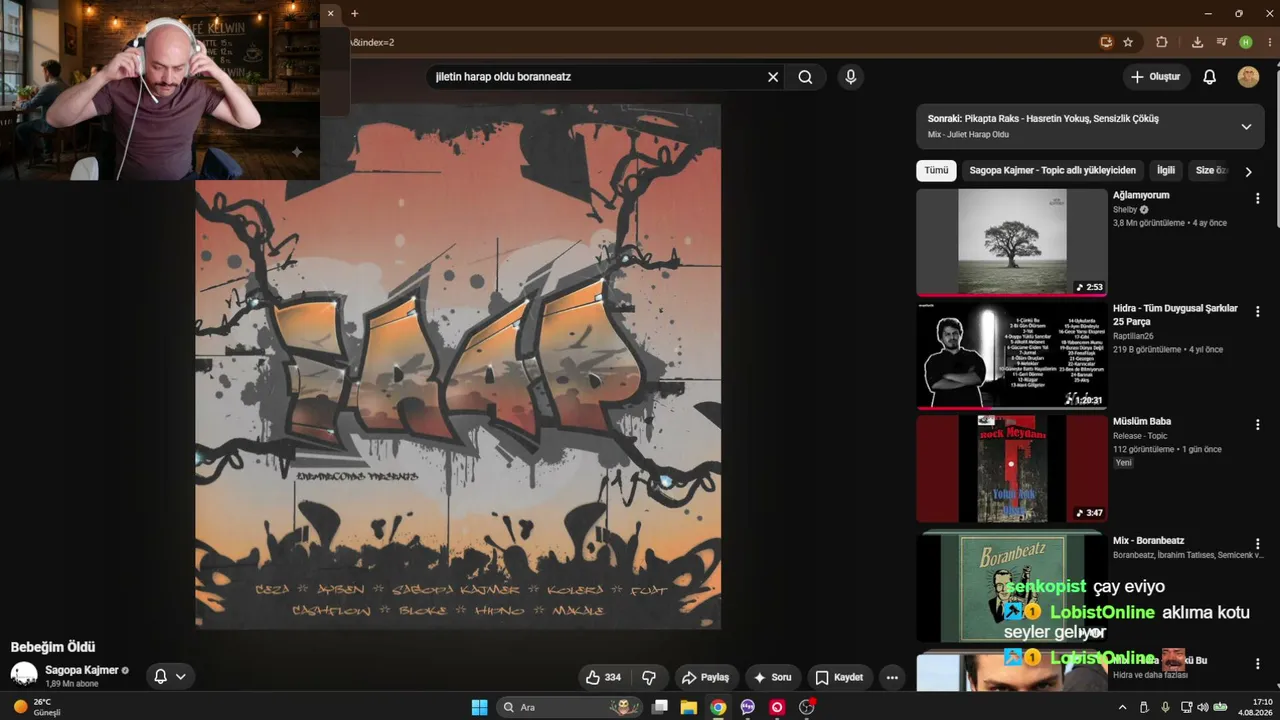Open Müslüm Baba video thumbnail

coord(1012,469)
